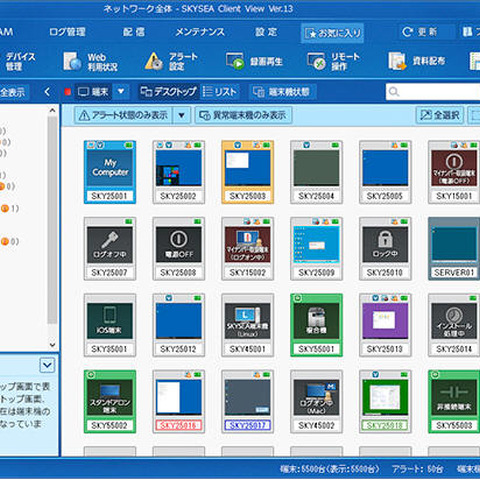
Task: Switch to デスクトップ view
Action: tap(169, 92)
